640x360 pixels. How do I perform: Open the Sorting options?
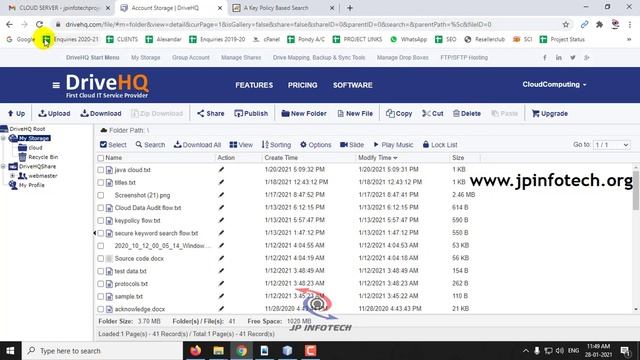click(276, 144)
